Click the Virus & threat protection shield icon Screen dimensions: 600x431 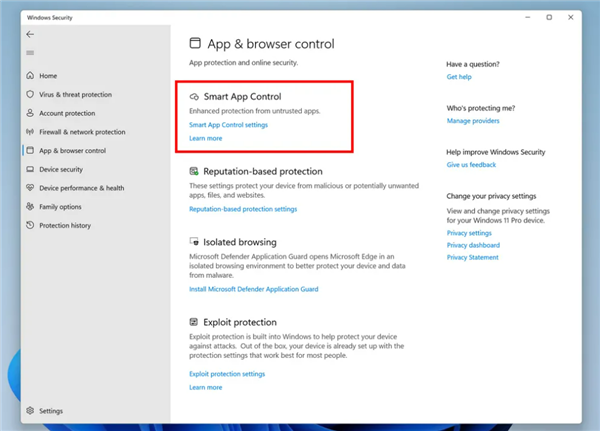(30, 94)
